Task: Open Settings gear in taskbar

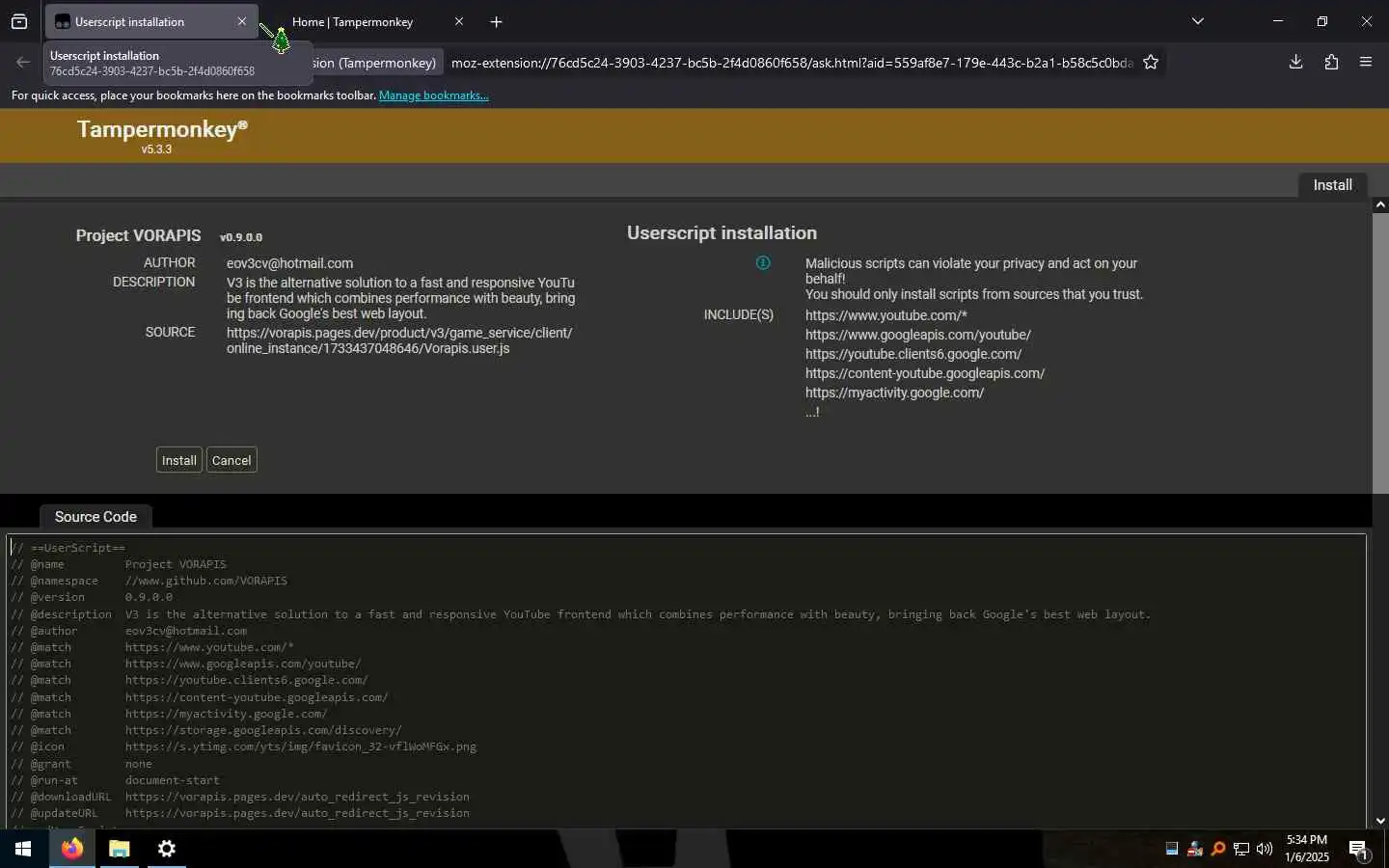Action: pyautogui.click(x=166, y=849)
